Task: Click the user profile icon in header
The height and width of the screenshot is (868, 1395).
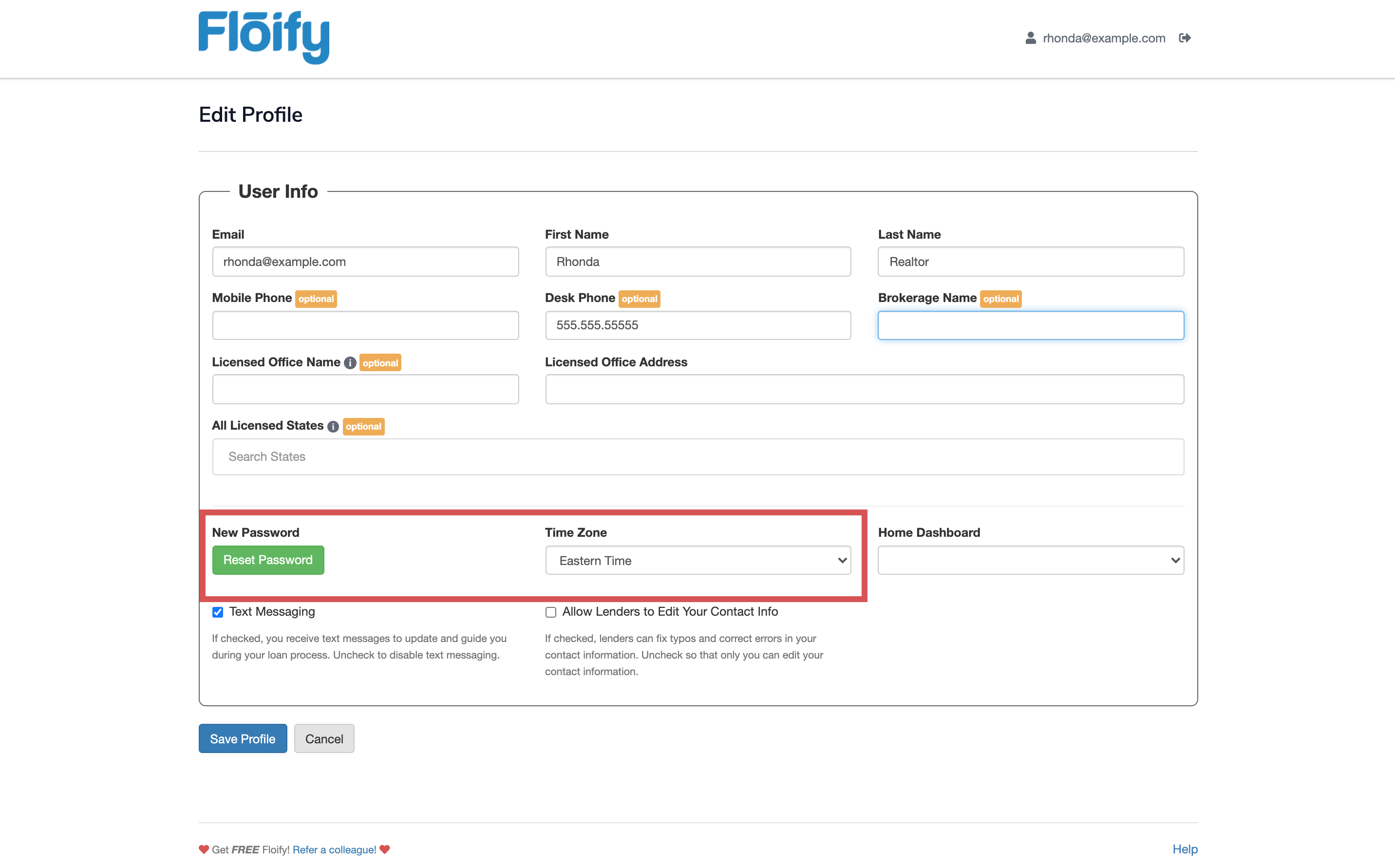Action: [x=1031, y=38]
